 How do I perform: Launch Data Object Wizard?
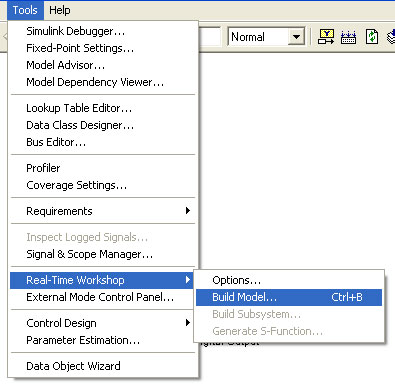[x=103, y=366]
